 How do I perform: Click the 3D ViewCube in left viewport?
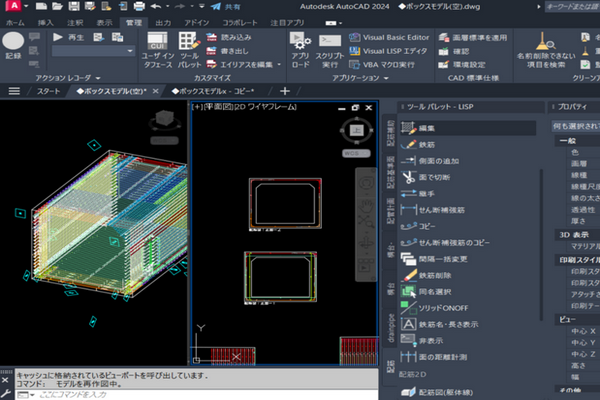pyautogui.click(x=165, y=119)
